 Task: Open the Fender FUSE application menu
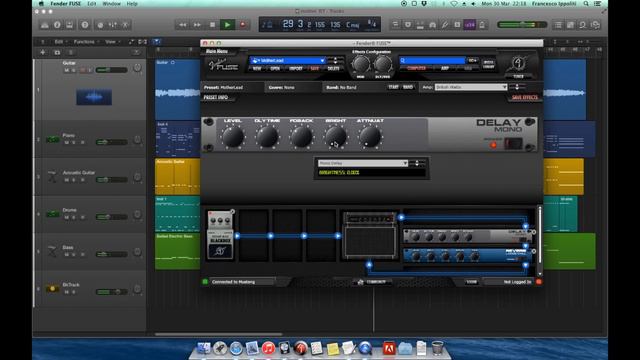[x=65, y=4]
